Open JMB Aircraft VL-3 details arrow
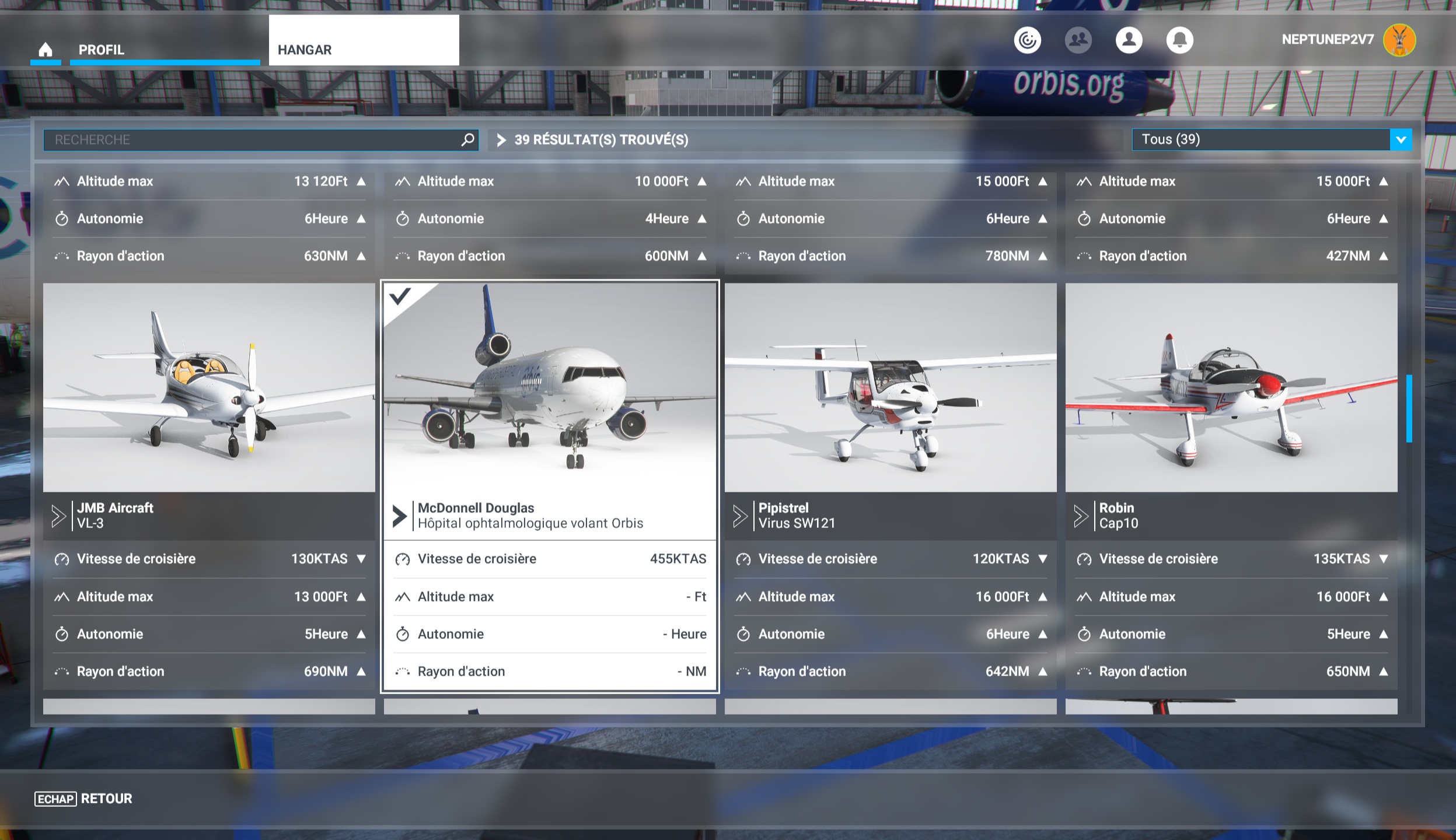Screen dimensions: 1456x840 point(58,516)
